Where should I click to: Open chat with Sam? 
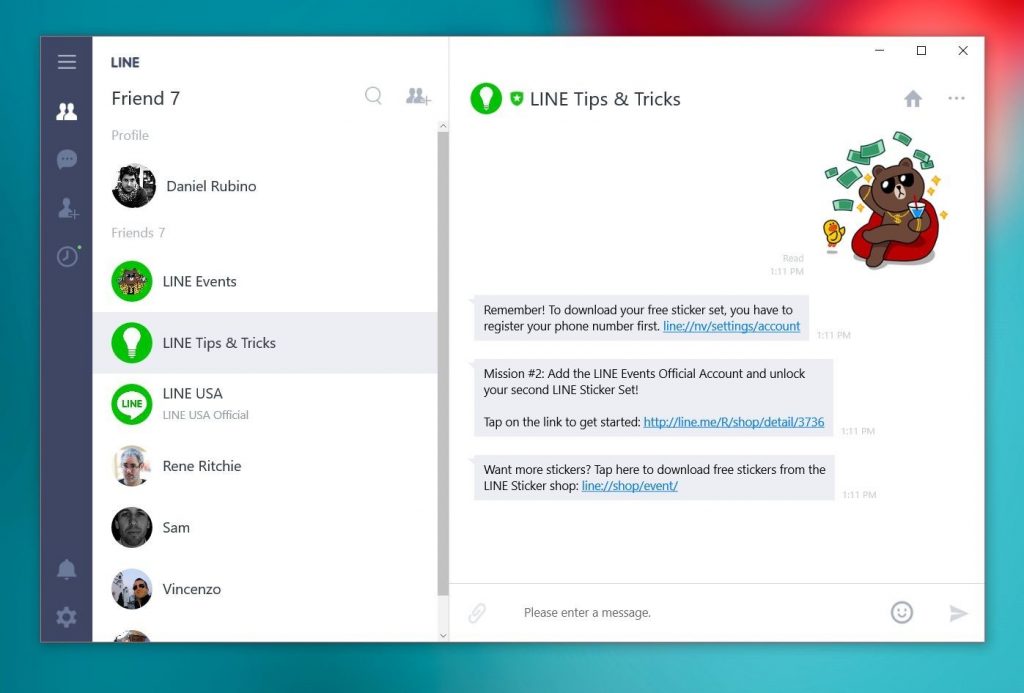coord(265,527)
